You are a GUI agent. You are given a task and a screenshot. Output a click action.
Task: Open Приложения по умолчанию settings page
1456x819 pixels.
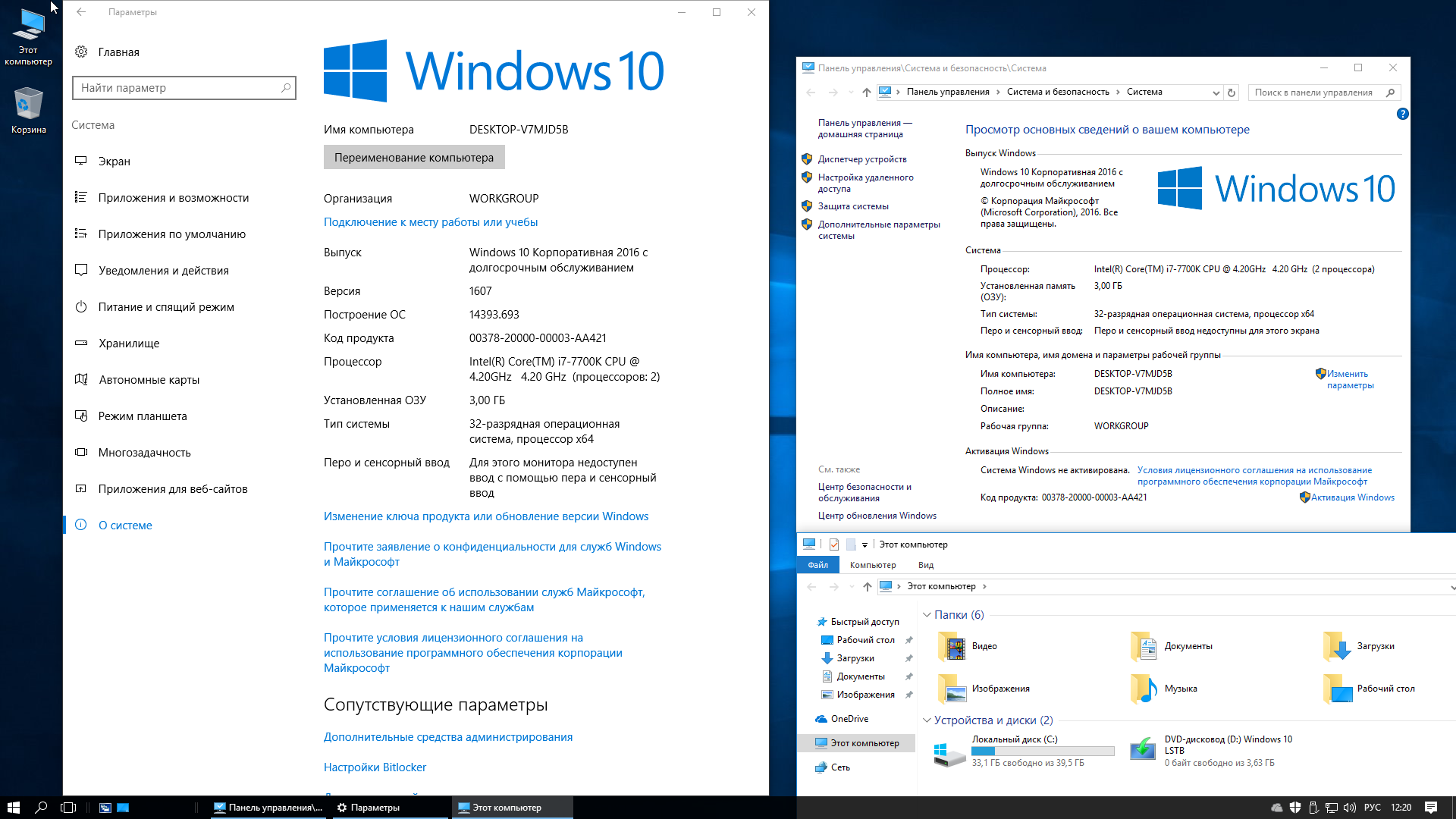[171, 234]
